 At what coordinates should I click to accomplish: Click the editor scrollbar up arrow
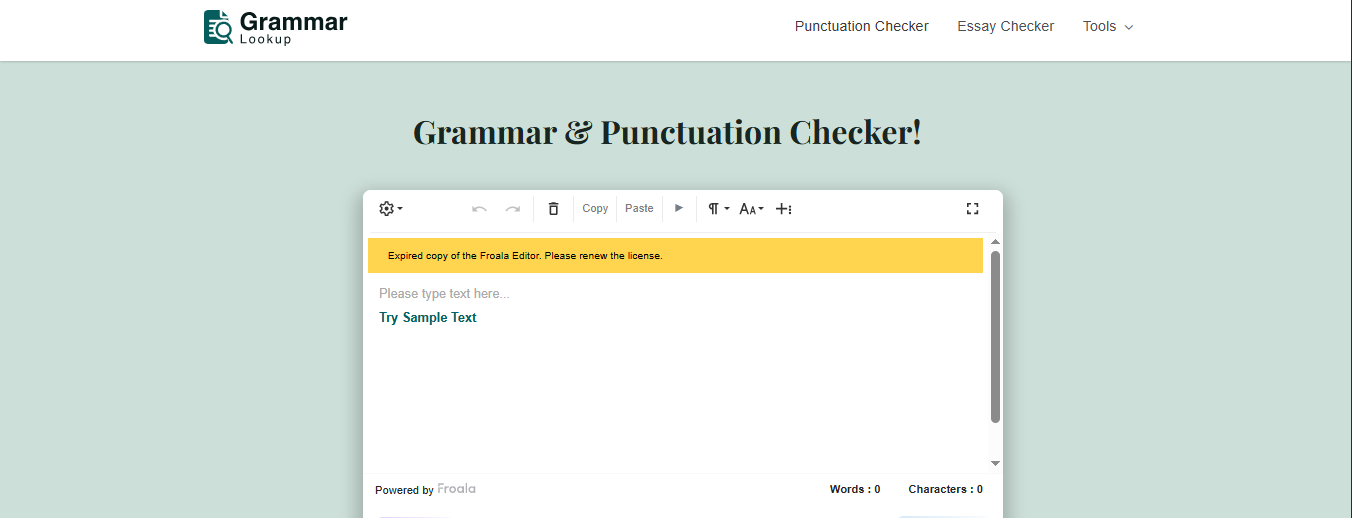995,242
